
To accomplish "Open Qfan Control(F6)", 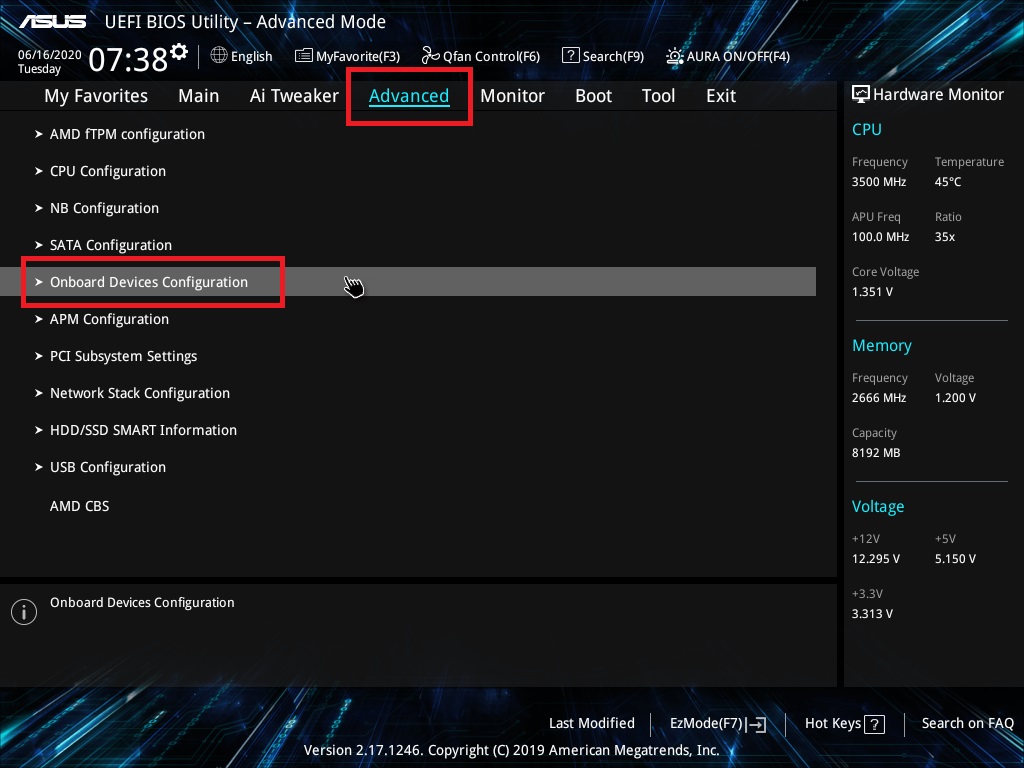I will coord(491,57).
